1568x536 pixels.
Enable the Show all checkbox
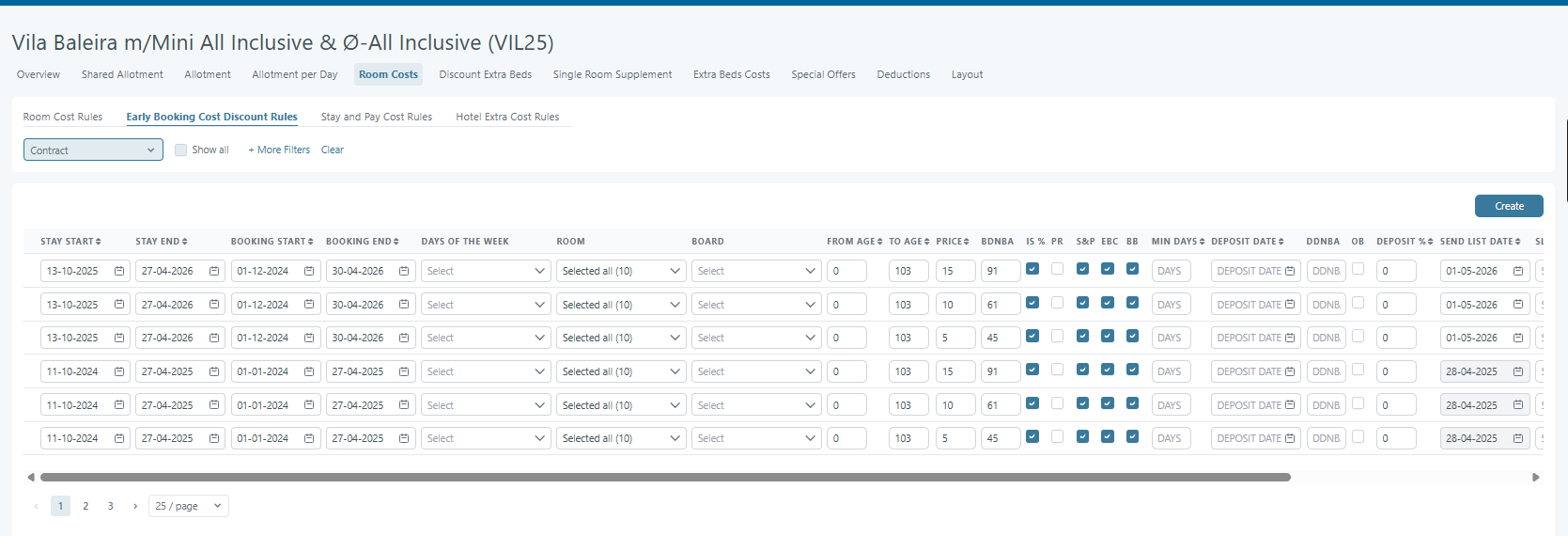pos(181,150)
